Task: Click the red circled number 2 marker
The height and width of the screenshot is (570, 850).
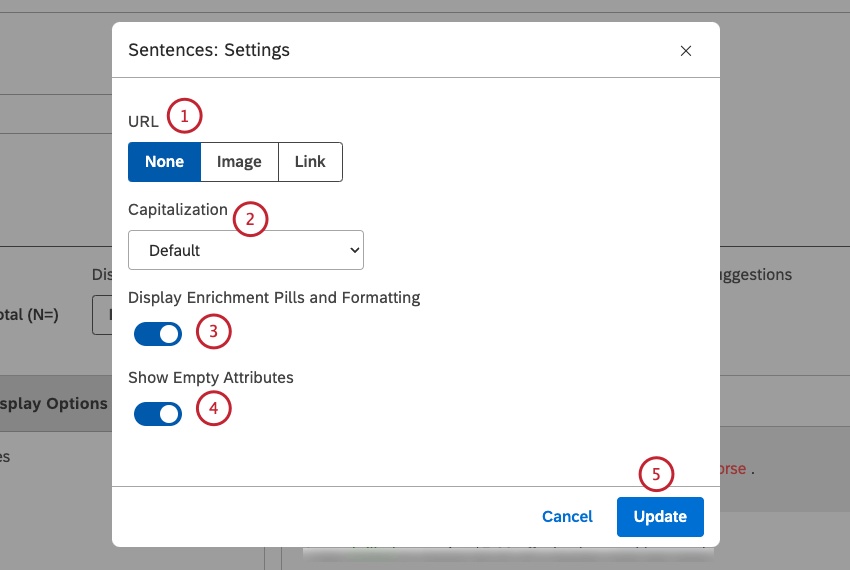Action: 250,218
